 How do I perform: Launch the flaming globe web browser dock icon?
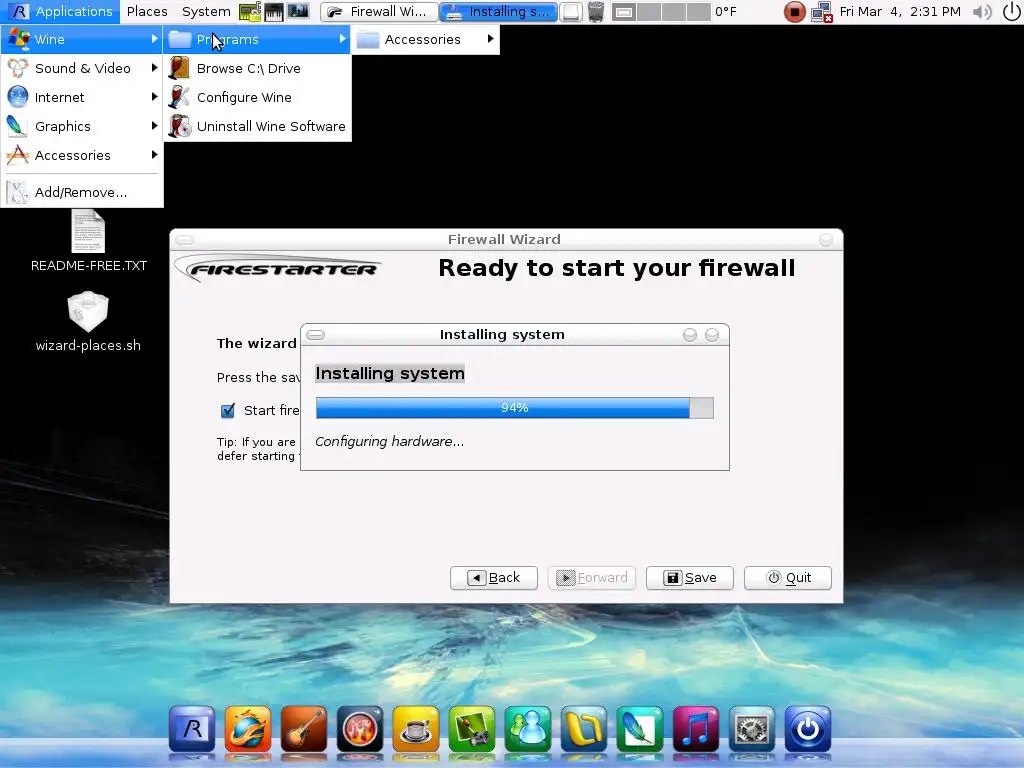tap(248, 728)
